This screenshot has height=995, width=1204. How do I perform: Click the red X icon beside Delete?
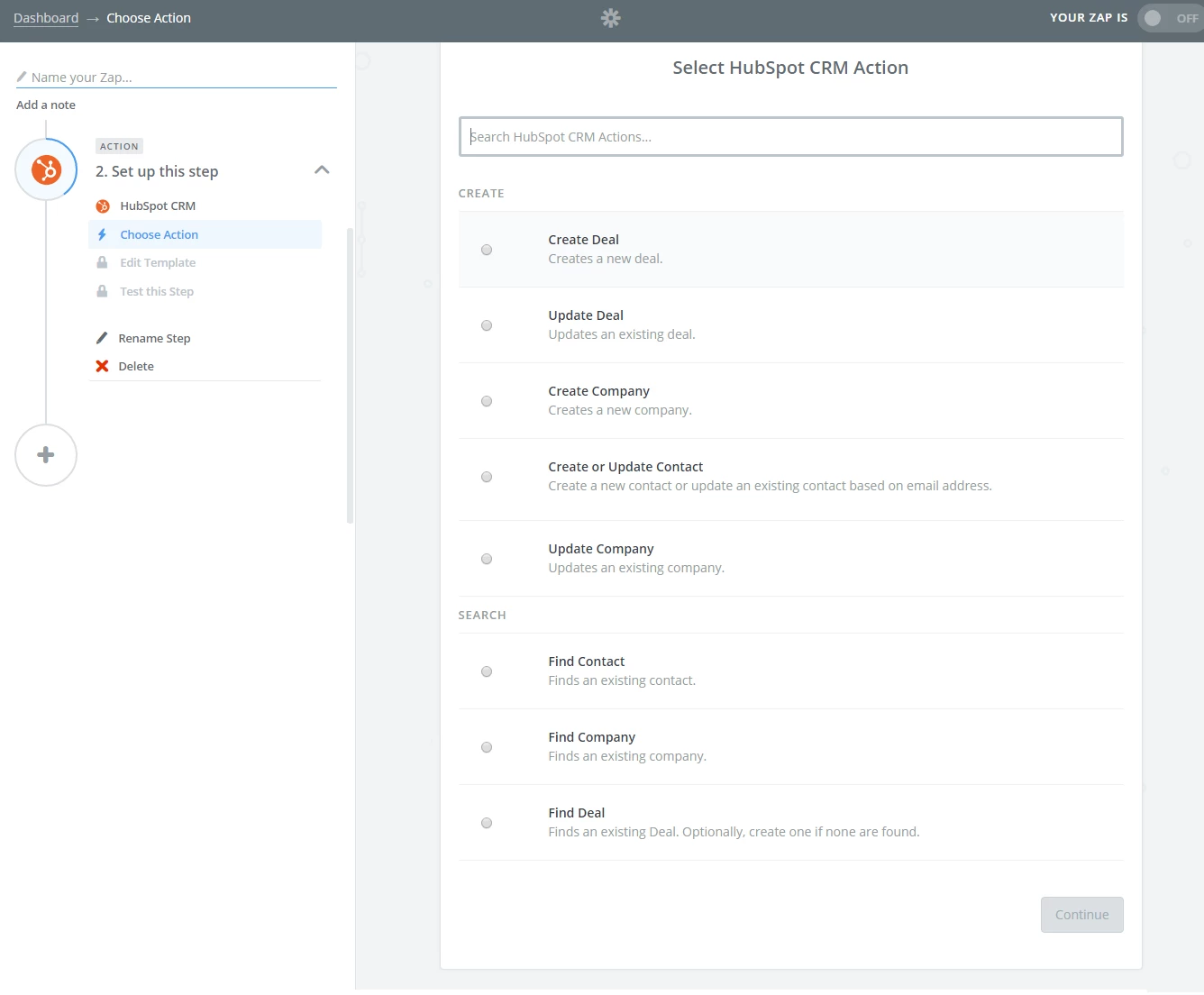pos(102,366)
